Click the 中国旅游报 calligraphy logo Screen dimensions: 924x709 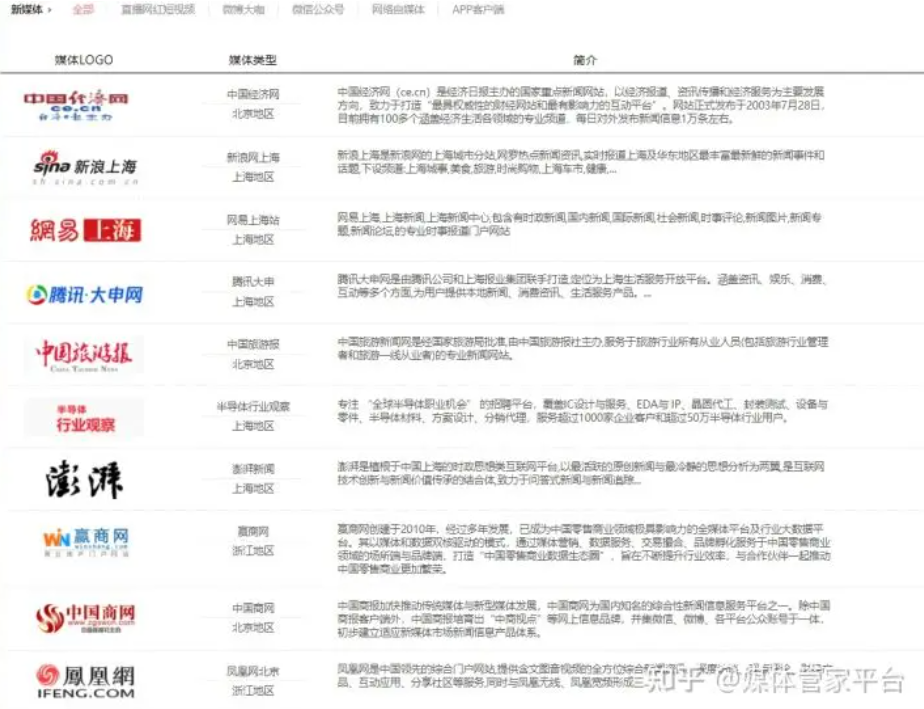[84, 355]
